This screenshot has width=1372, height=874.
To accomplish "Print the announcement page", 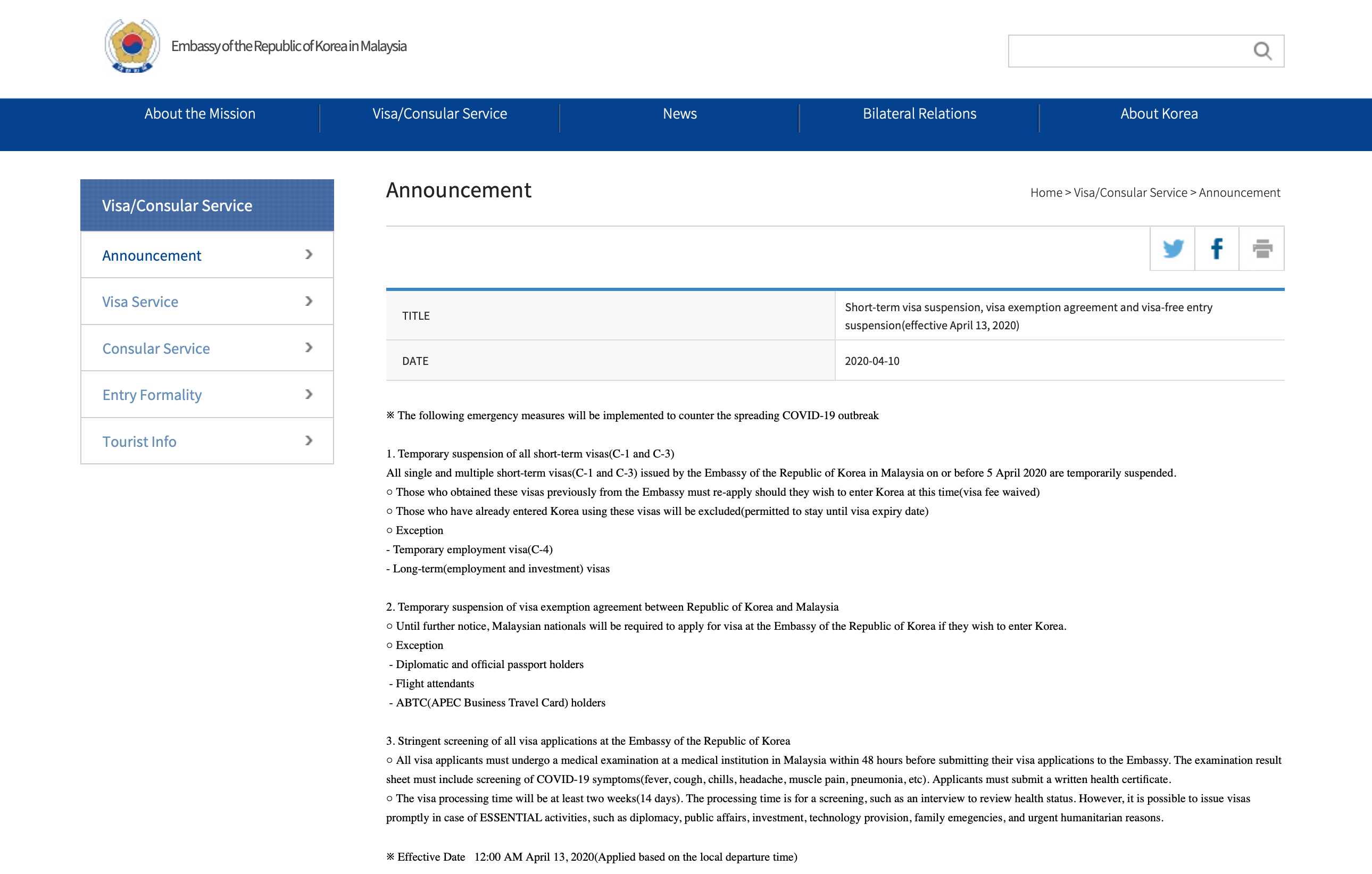I will coord(1262,248).
